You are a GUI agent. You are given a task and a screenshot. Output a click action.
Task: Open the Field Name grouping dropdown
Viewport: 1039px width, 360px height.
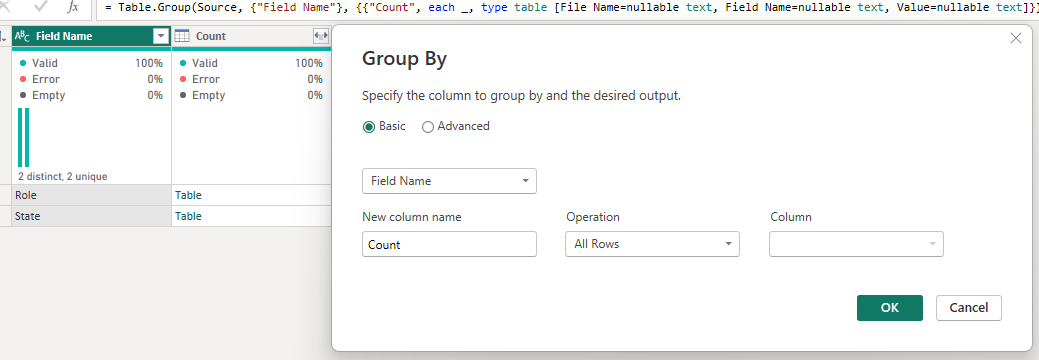(449, 181)
